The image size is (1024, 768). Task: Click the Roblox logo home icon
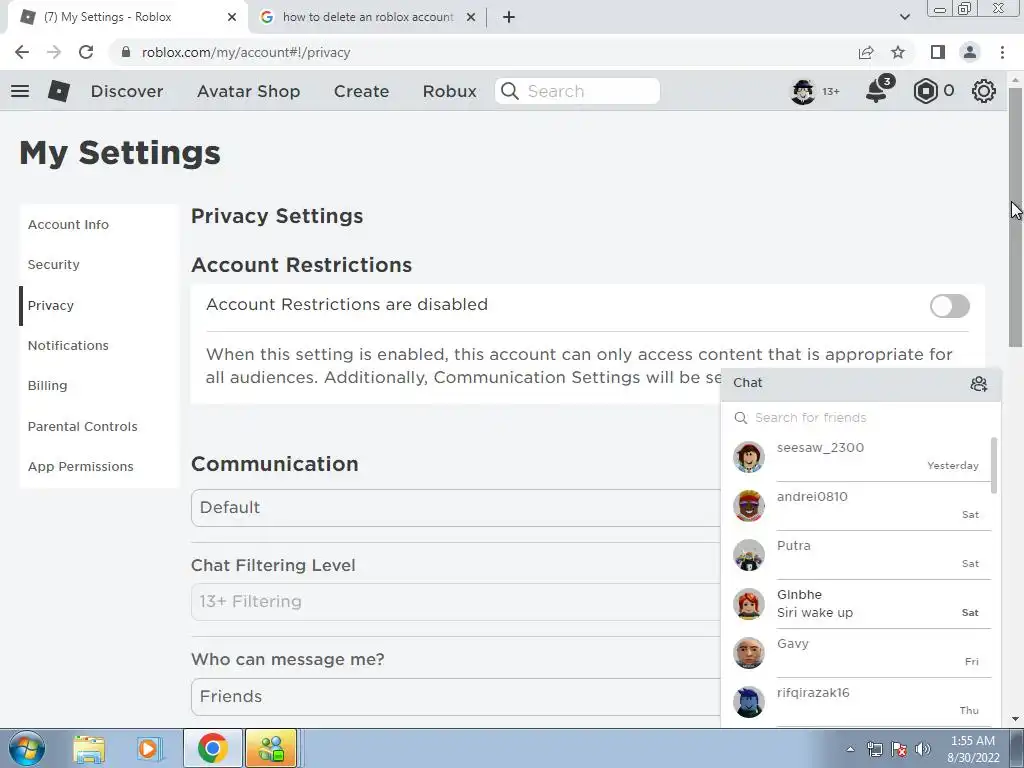[x=59, y=91]
